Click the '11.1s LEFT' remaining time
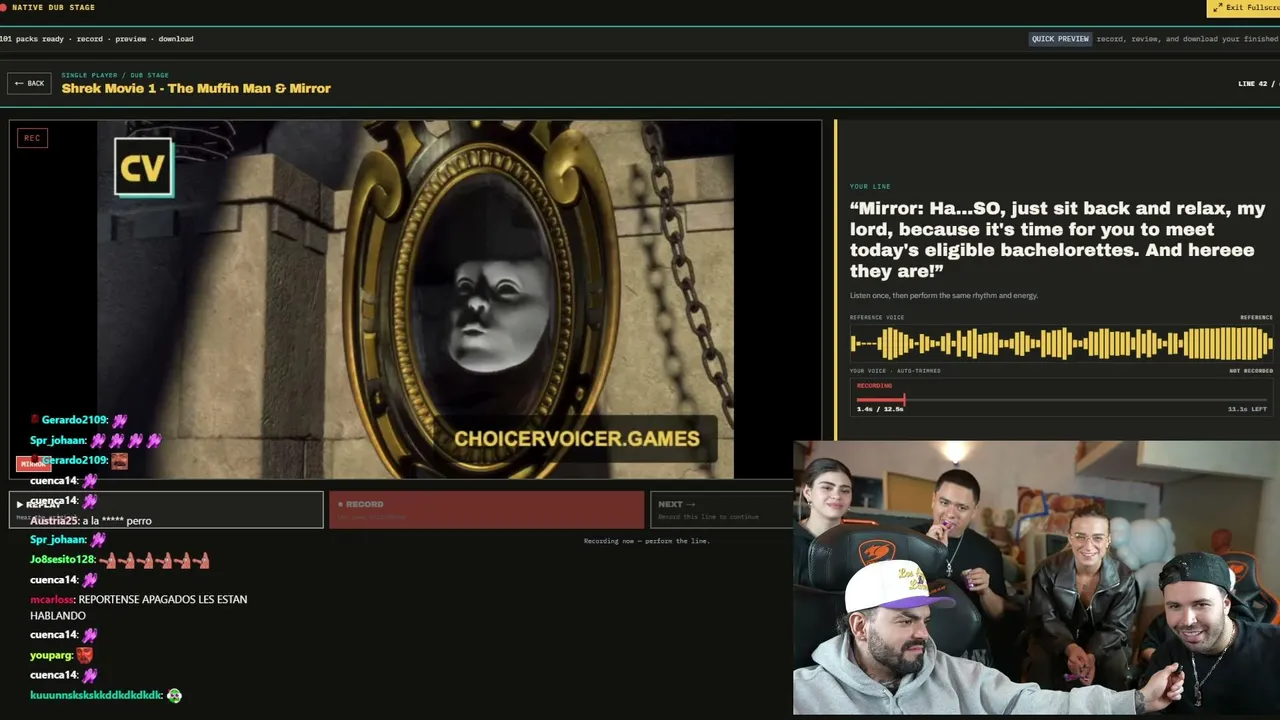 [x=1247, y=409]
